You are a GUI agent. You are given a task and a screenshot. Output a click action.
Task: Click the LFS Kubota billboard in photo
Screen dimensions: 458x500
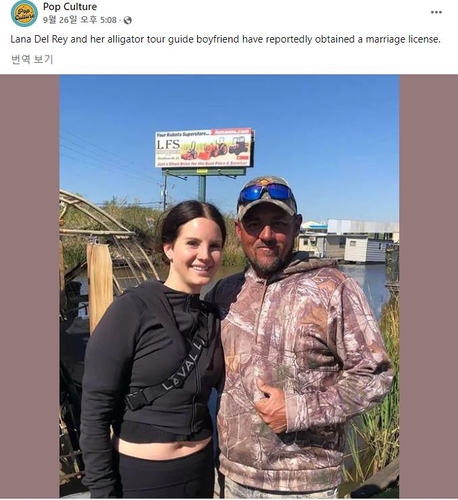click(x=204, y=148)
